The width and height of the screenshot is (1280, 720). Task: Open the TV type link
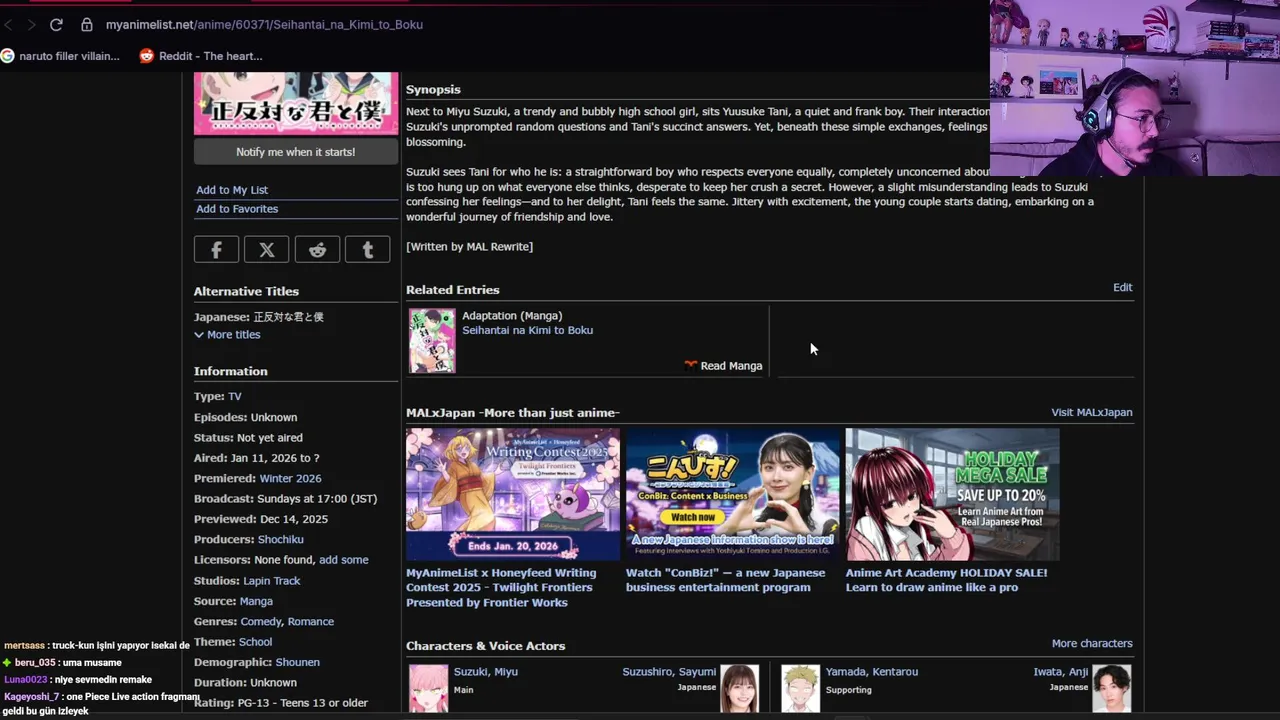(234, 397)
